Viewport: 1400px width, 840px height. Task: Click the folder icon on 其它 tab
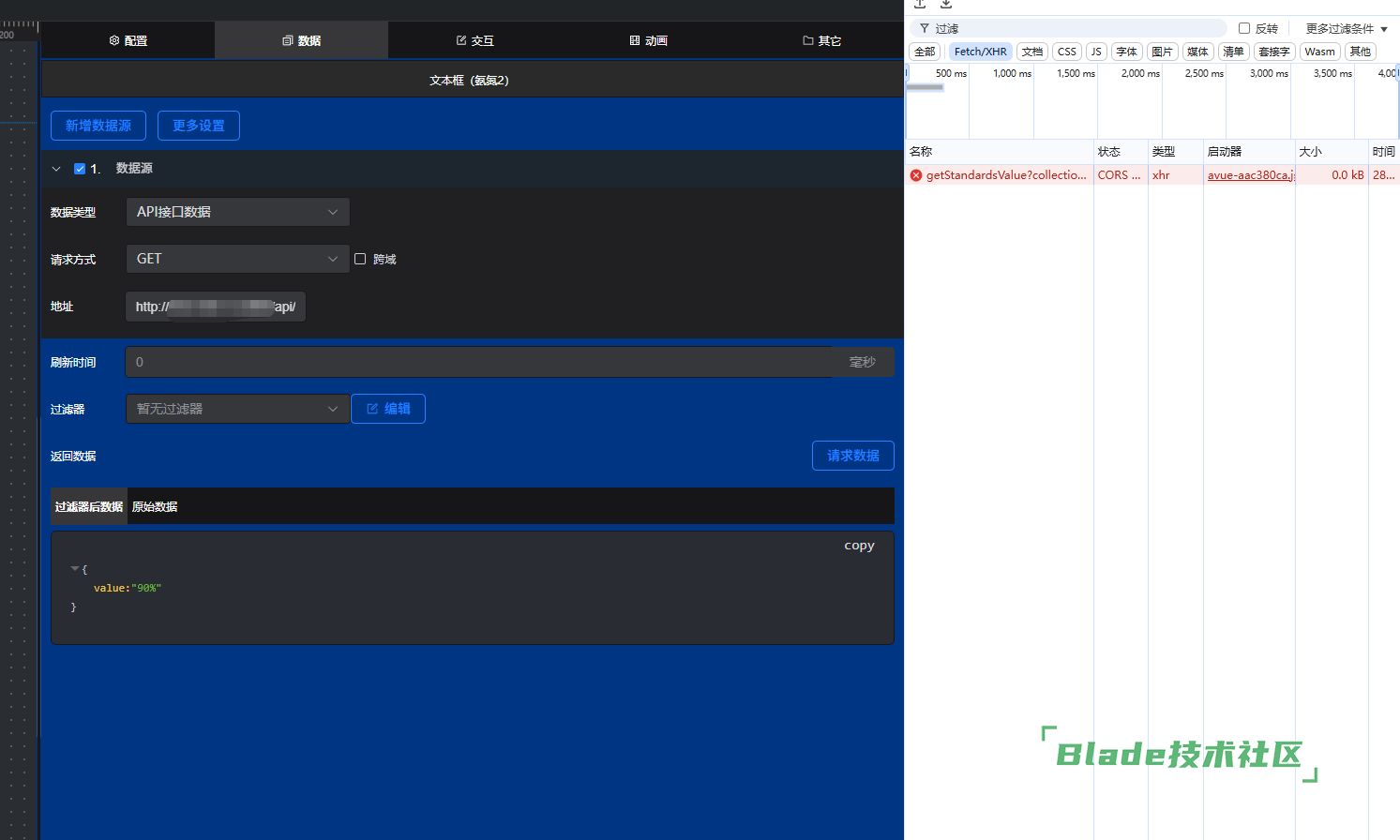pos(807,40)
